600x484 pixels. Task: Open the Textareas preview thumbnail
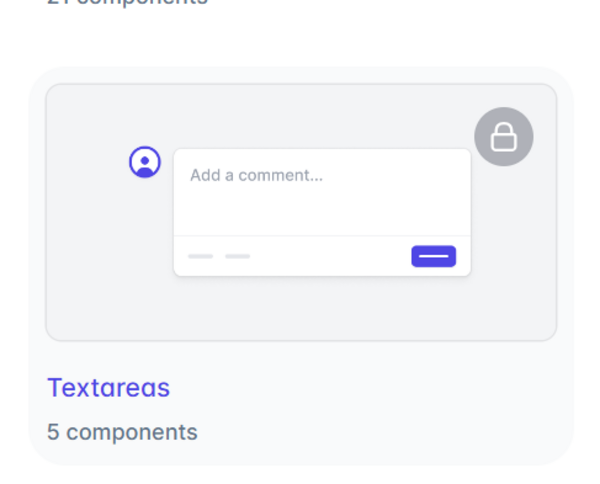coord(301,212)
